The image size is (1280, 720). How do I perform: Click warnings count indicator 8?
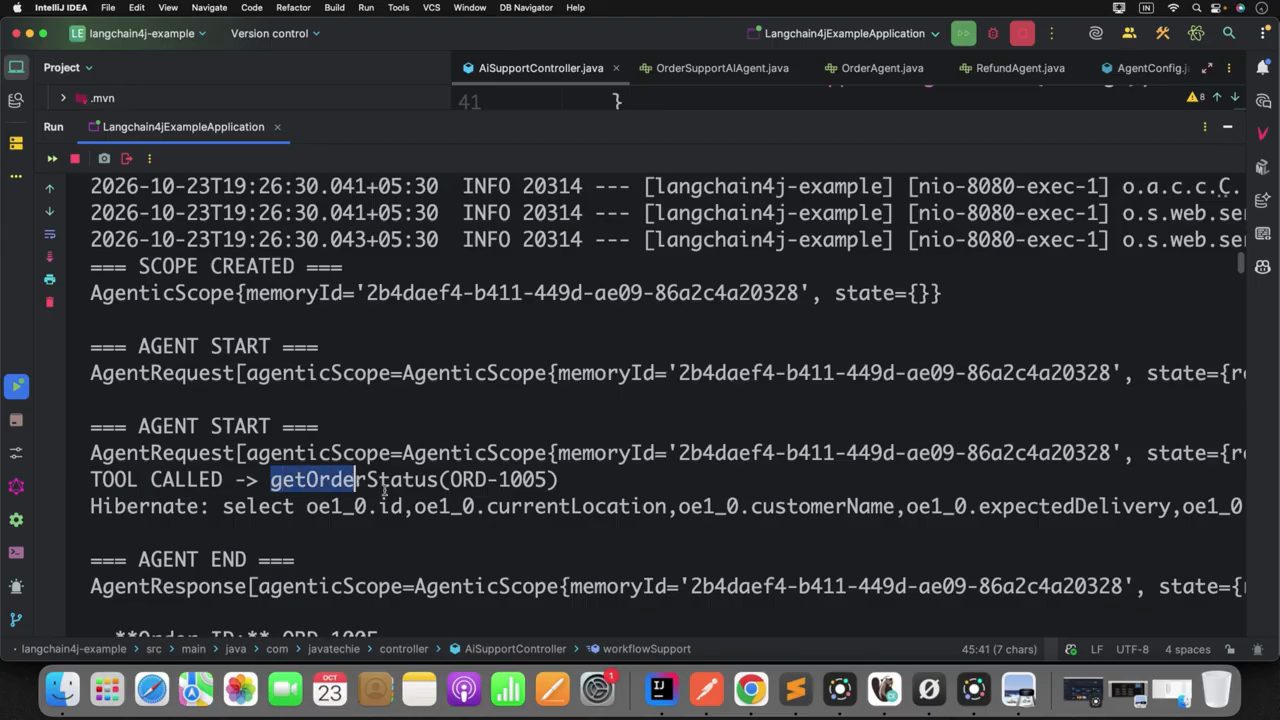click(x=1195, y=97)
